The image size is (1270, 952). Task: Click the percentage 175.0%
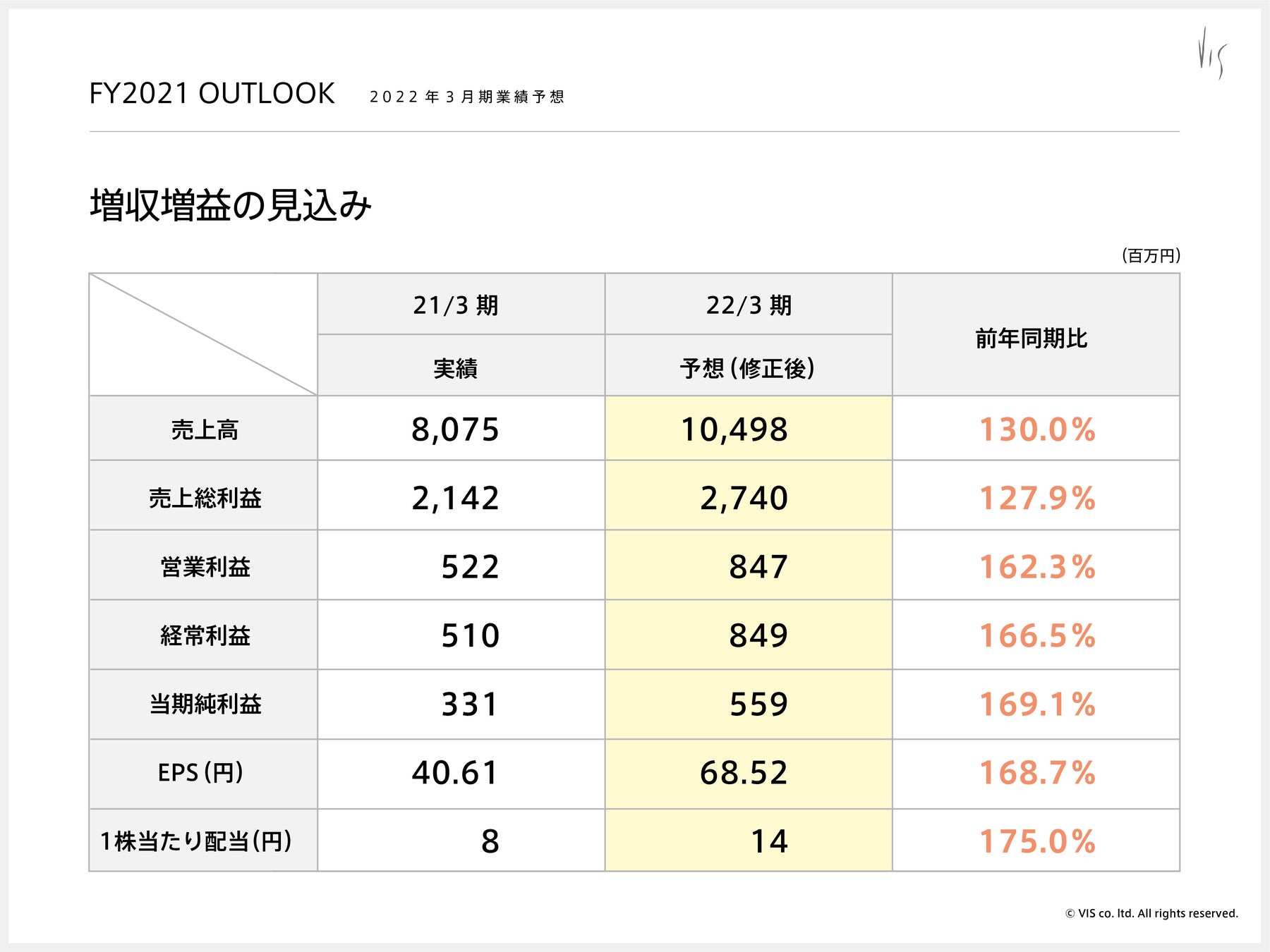pos(1038,841)
